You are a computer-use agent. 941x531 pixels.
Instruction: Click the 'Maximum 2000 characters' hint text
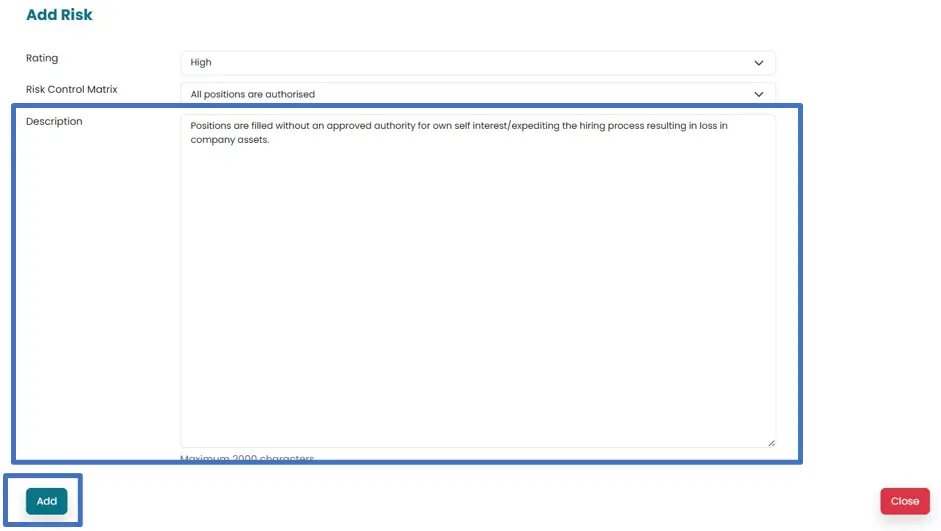click(247, 459)
